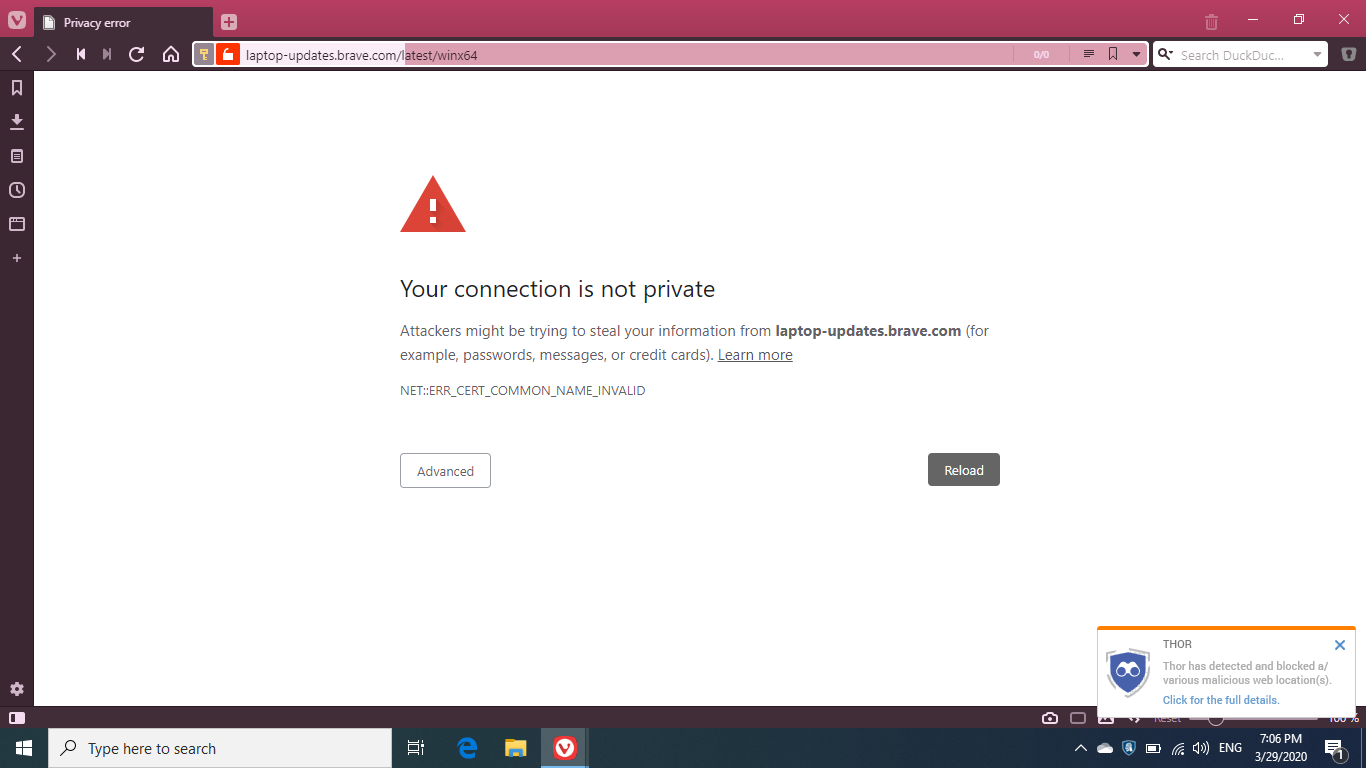The width and height of the screenshot is (1366, 768).
Task: Open the Bookmarks panel
Action: [17, 88]
